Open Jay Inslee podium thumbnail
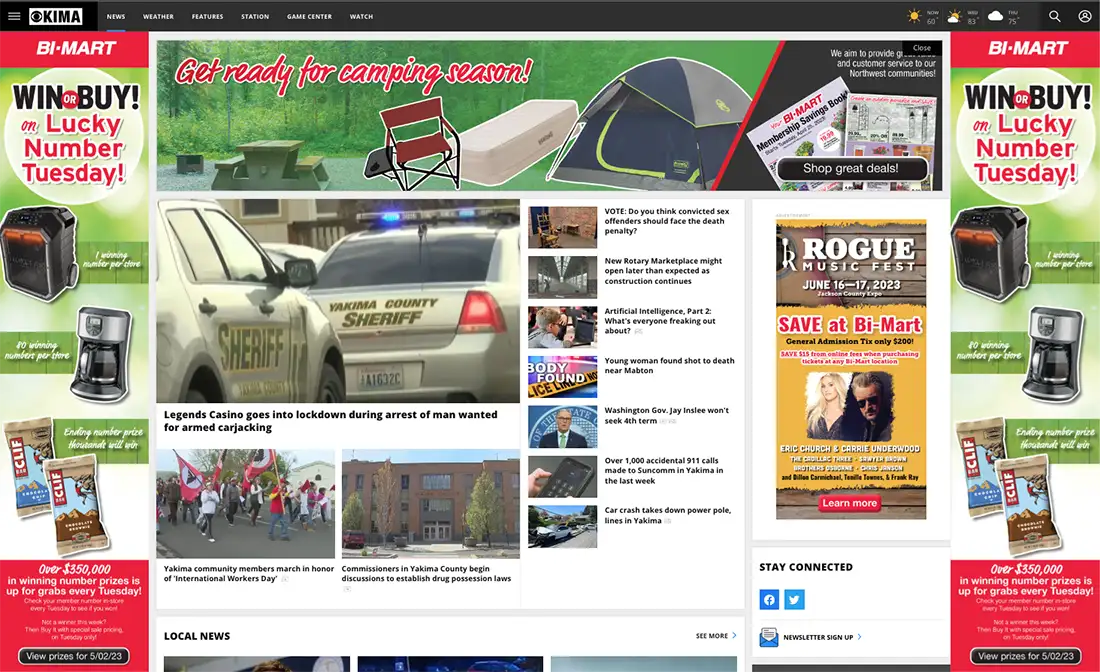Viewport: 1100px width, 672px height. (x=563, y=426)
